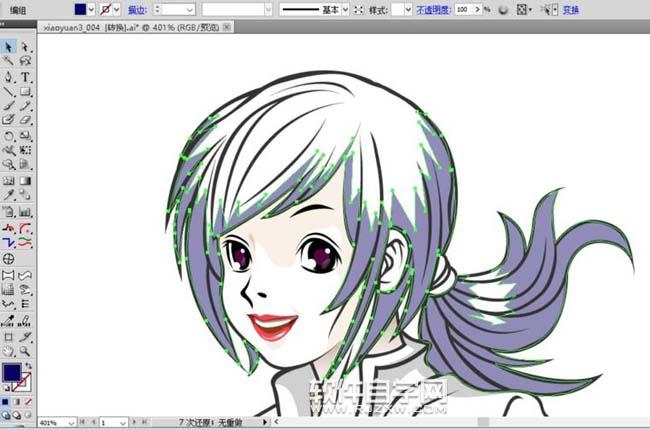650x430 pixels.
Task: Set paint mode to None
Action: pos(28,402)
